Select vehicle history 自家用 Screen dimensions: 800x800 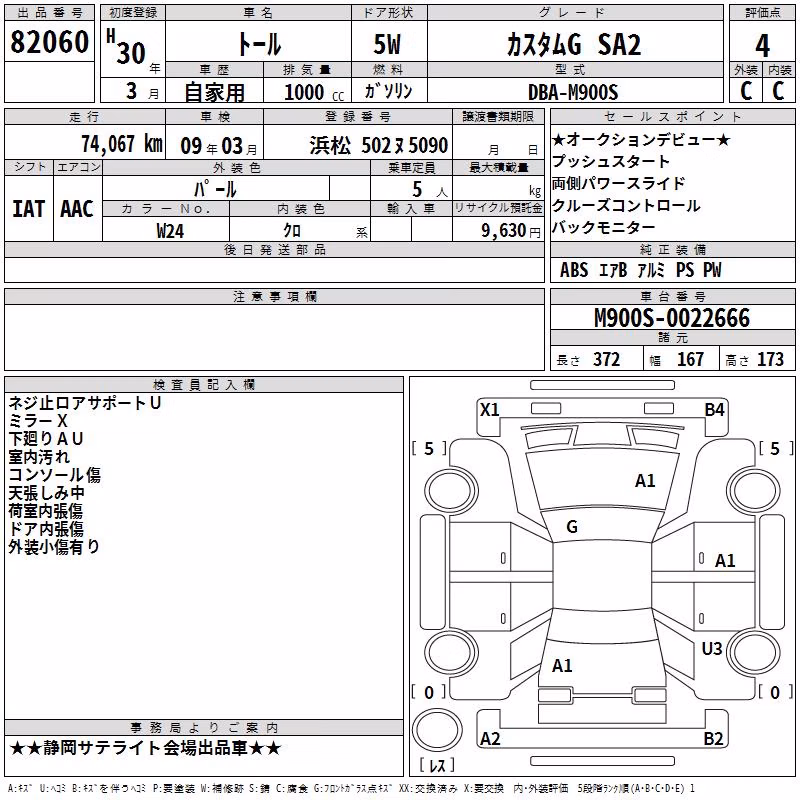click(x=214, y=92)
